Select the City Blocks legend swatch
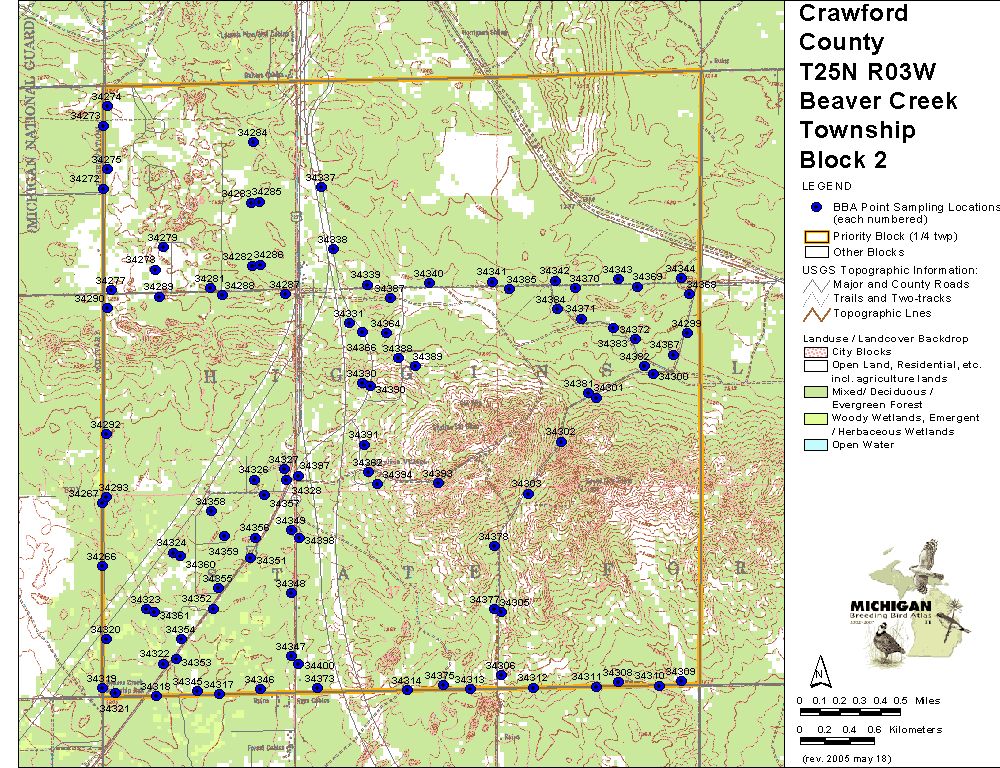 pyautogui.click(x=817, y=352)
